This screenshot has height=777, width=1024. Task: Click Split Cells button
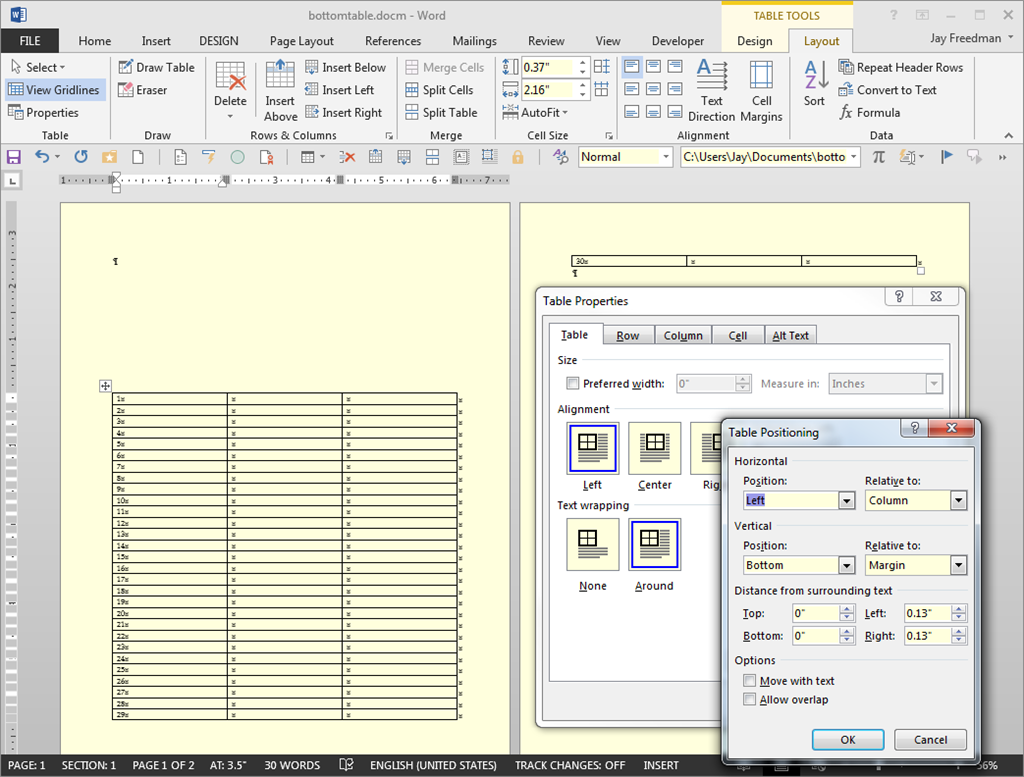440,90
